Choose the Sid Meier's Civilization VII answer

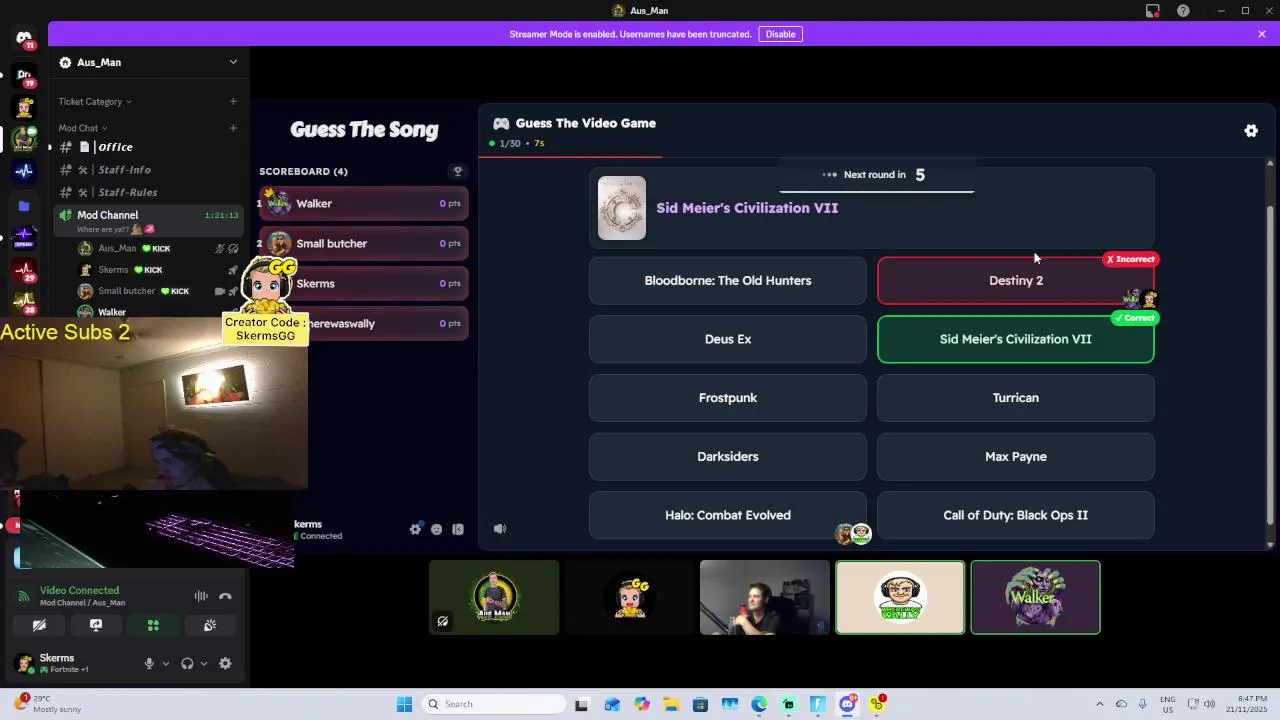tap(1016, 339)
